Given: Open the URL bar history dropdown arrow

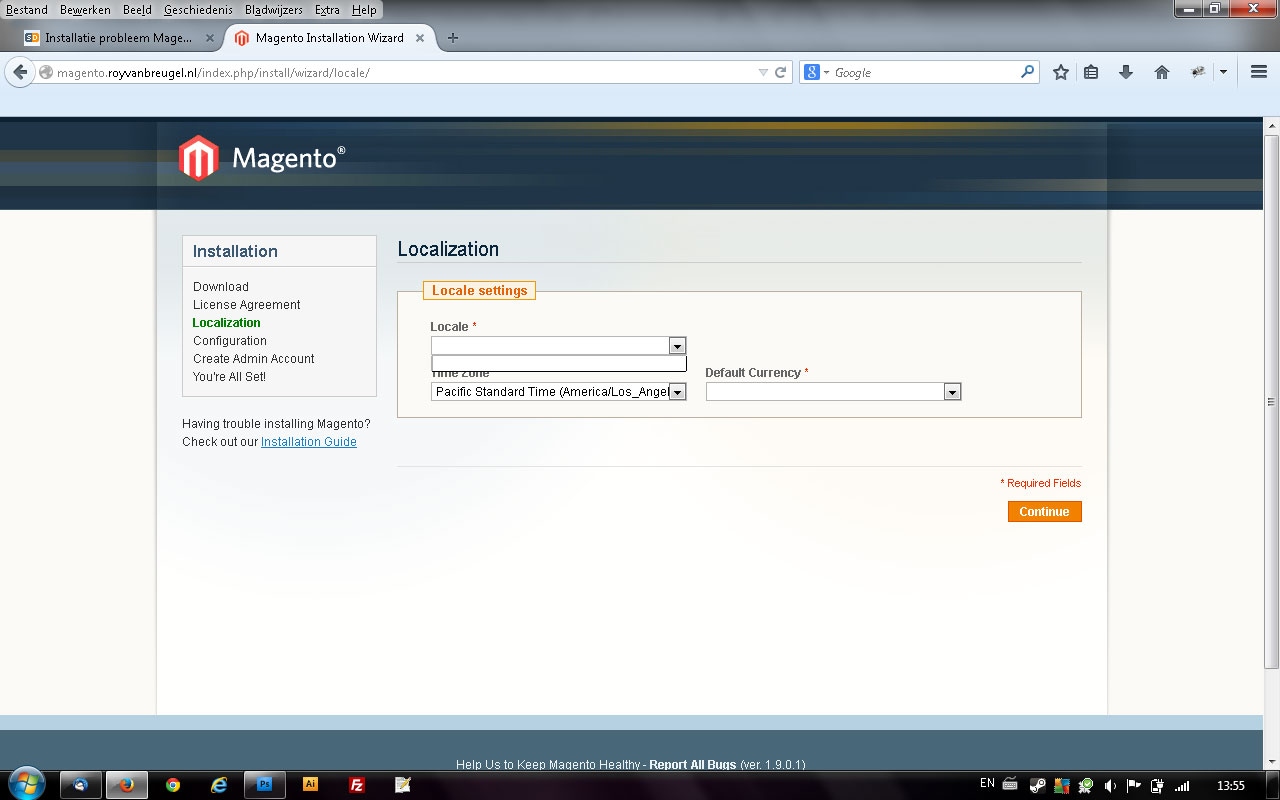Looking at the screenshot, I should 763,72.
